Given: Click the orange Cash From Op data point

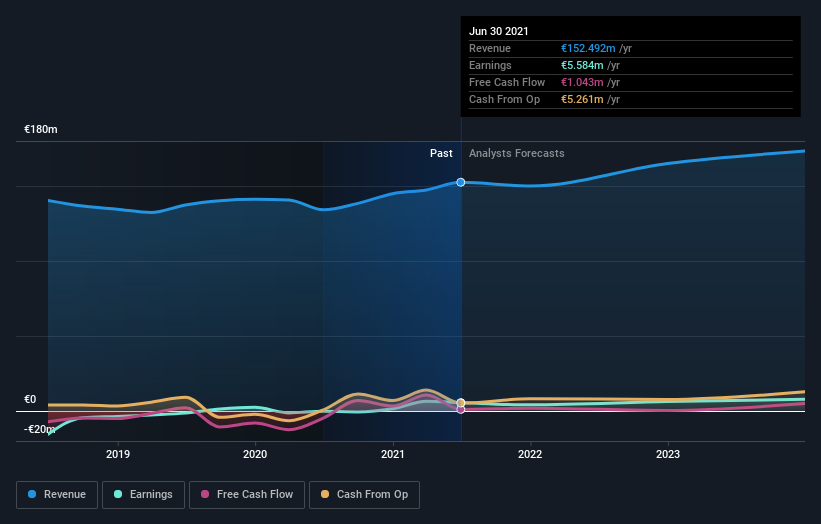Looking at the screenshot, I should pyautogui.click(x=461, y=403).
